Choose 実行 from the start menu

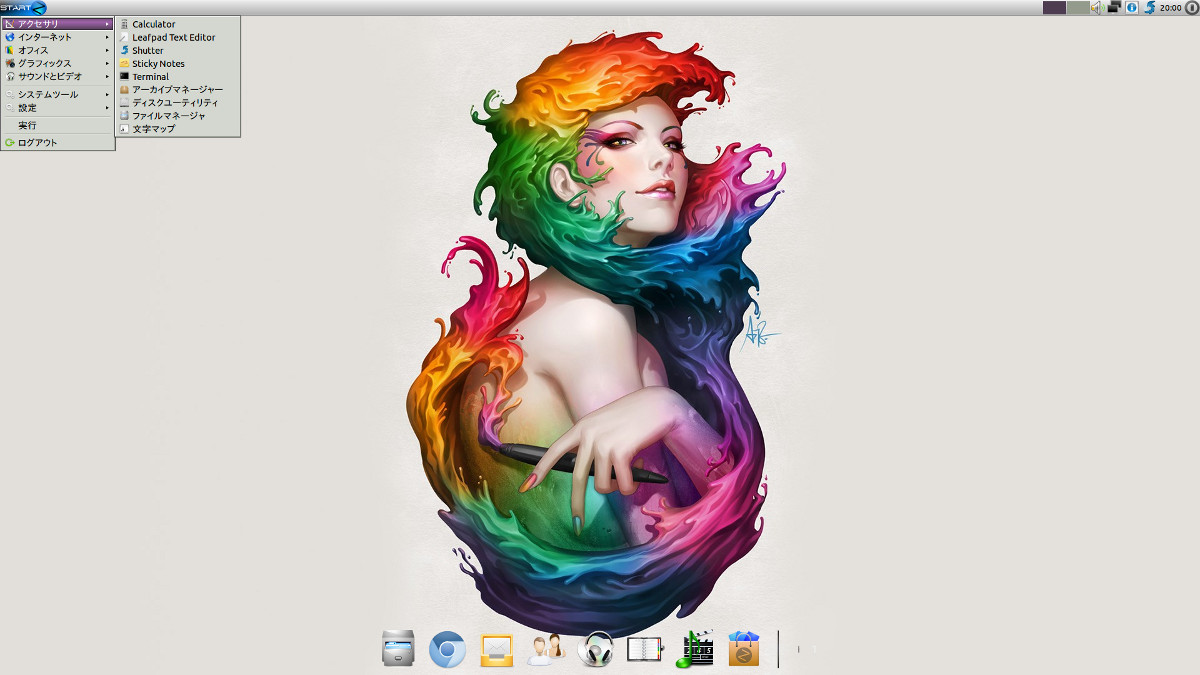coord(57,126)
